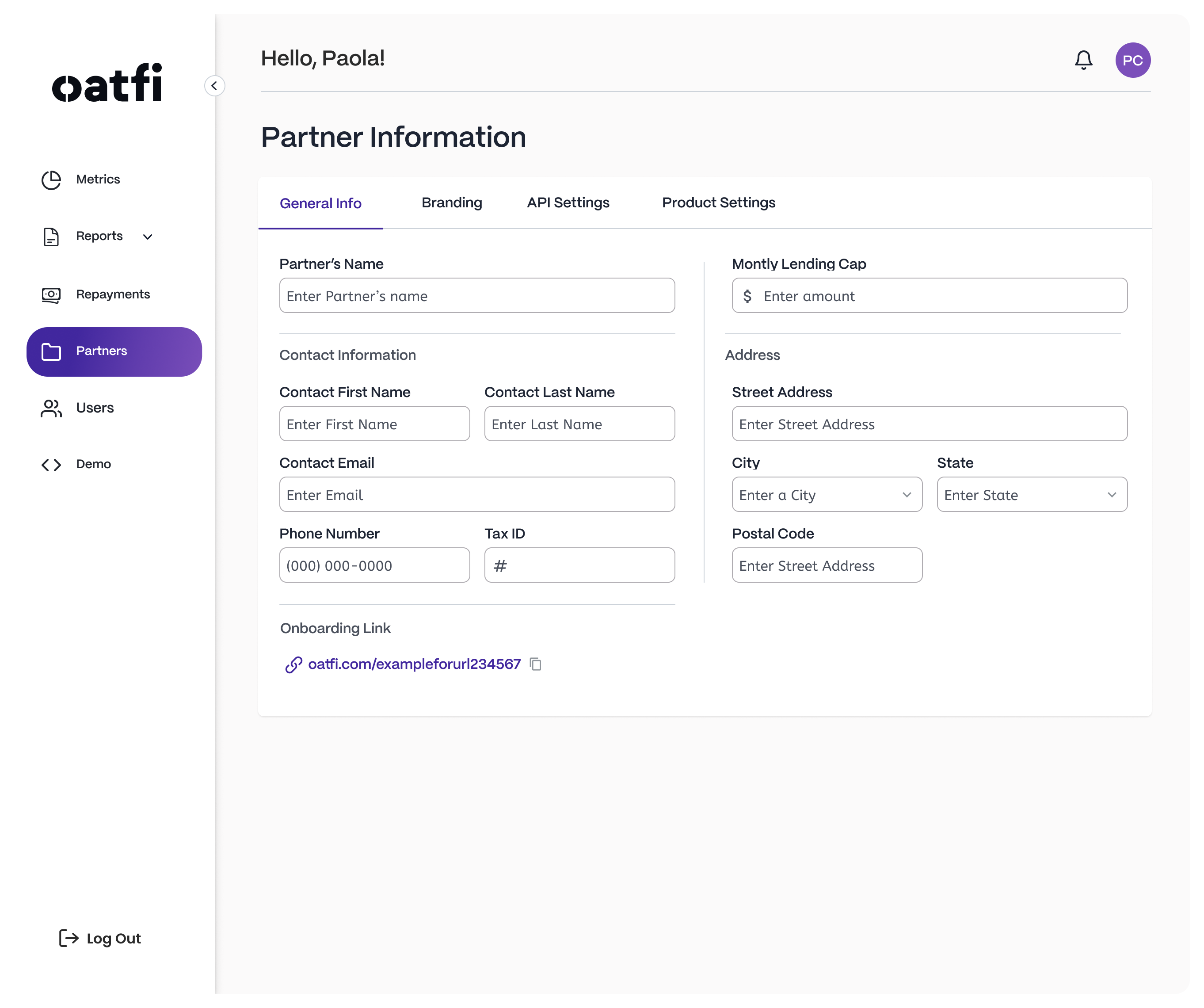Click the Tax ID field
The width and height of the screenshot is (1204, 1008).
coord(579,565)
